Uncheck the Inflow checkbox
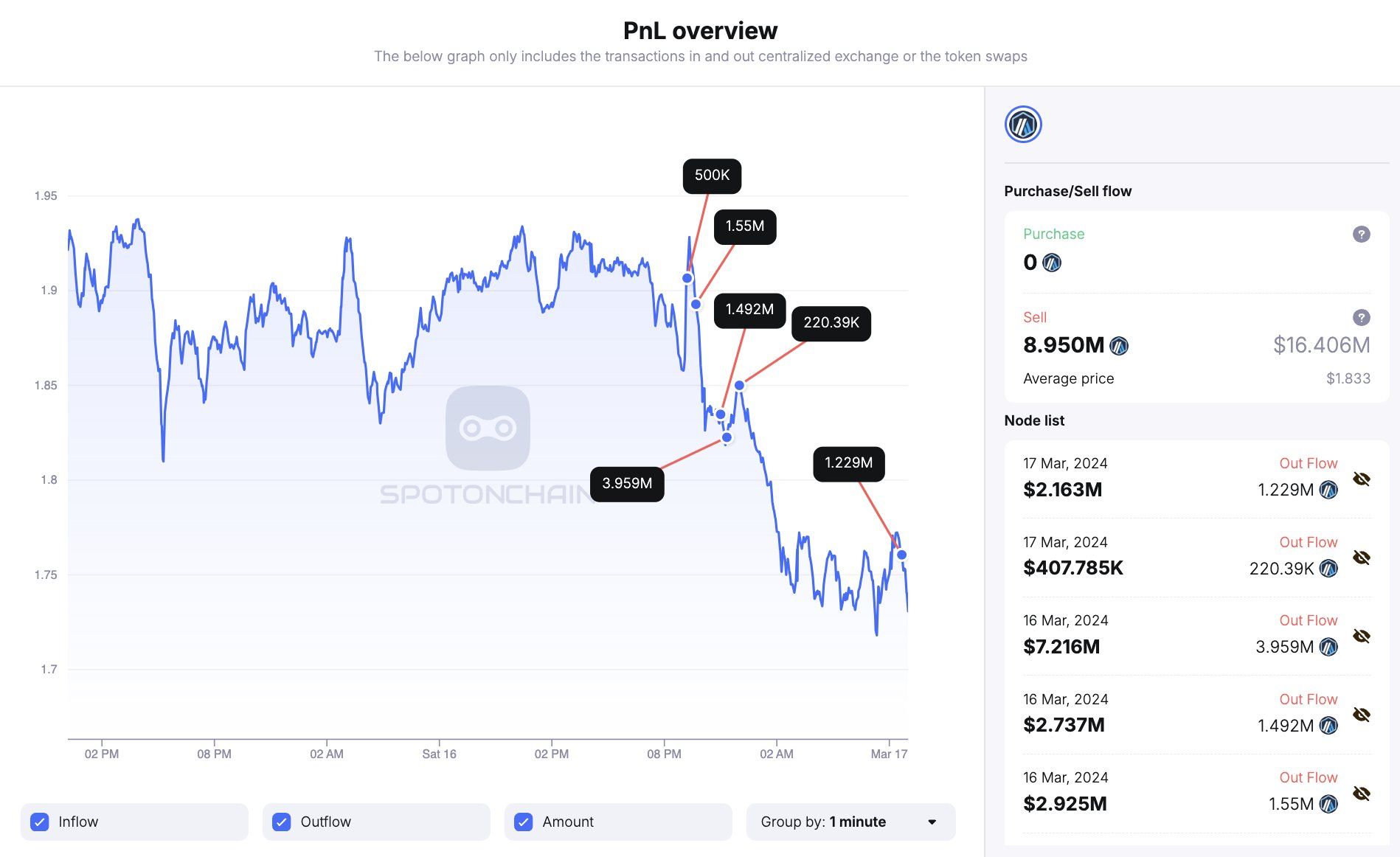Image resolution: width=1400 pixels, height=857 pixels. pos(40,822)
